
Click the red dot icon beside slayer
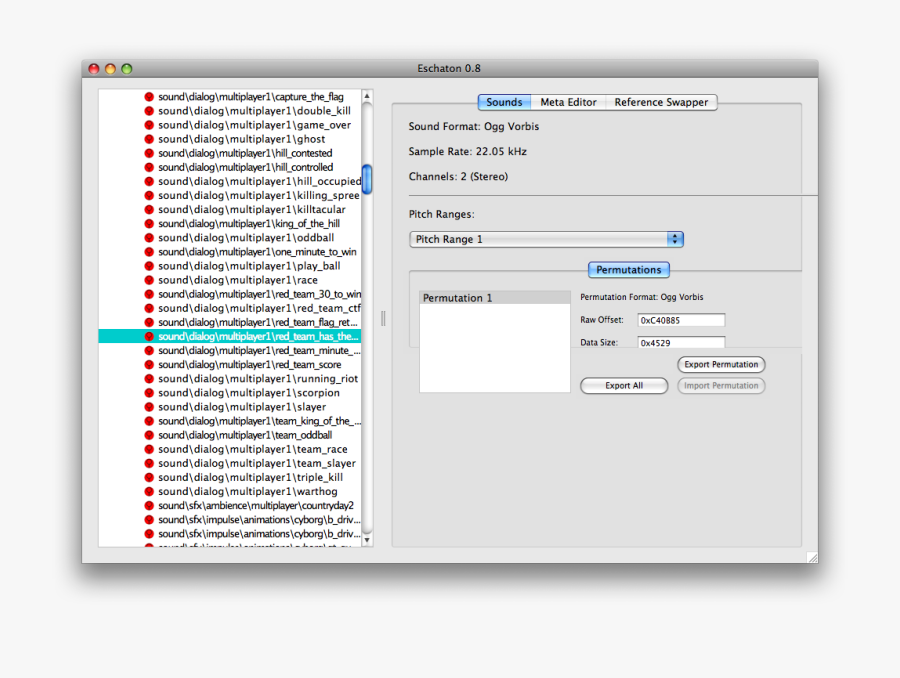coord(147,406)
